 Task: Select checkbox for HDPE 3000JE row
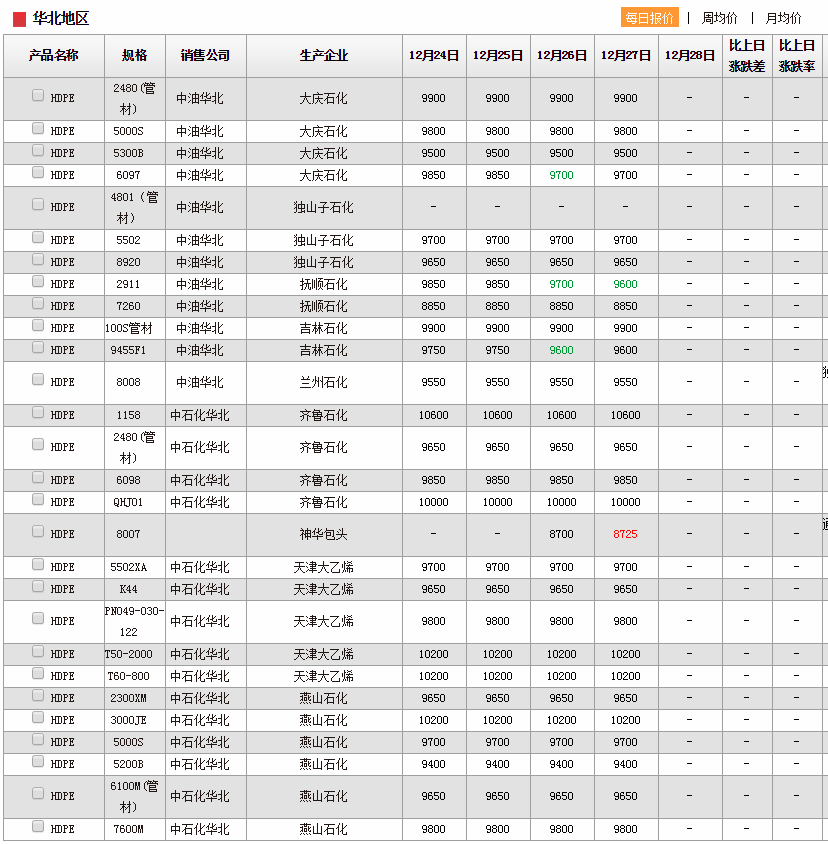click(38, 718)
